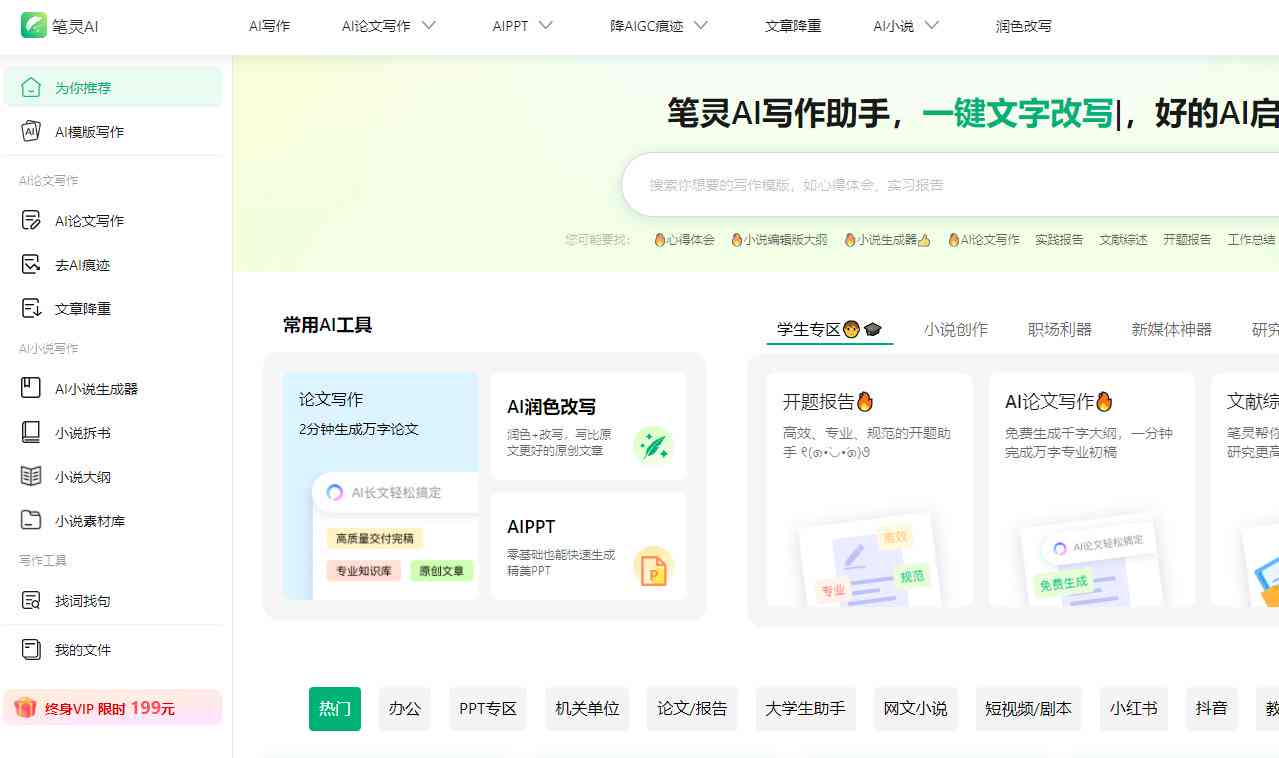Click the 笔灵AI logo icon
The width and height of the screenshot is (1279, 758).
click(x=34, y=26)
